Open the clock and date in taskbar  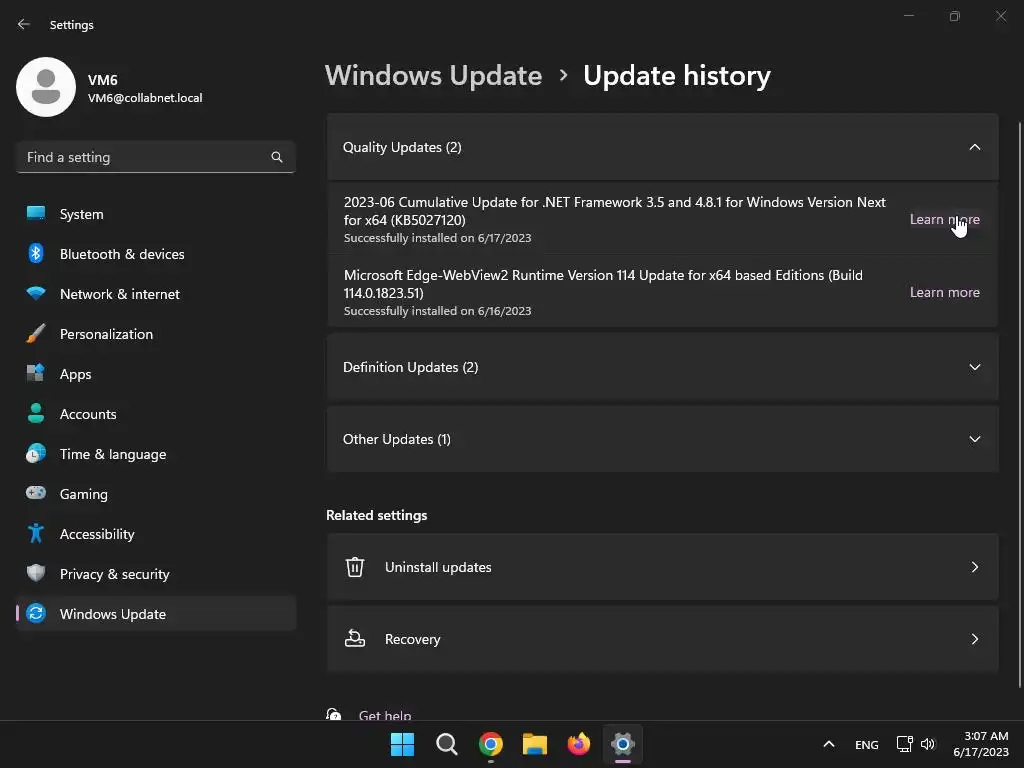(x=981, y=744)
